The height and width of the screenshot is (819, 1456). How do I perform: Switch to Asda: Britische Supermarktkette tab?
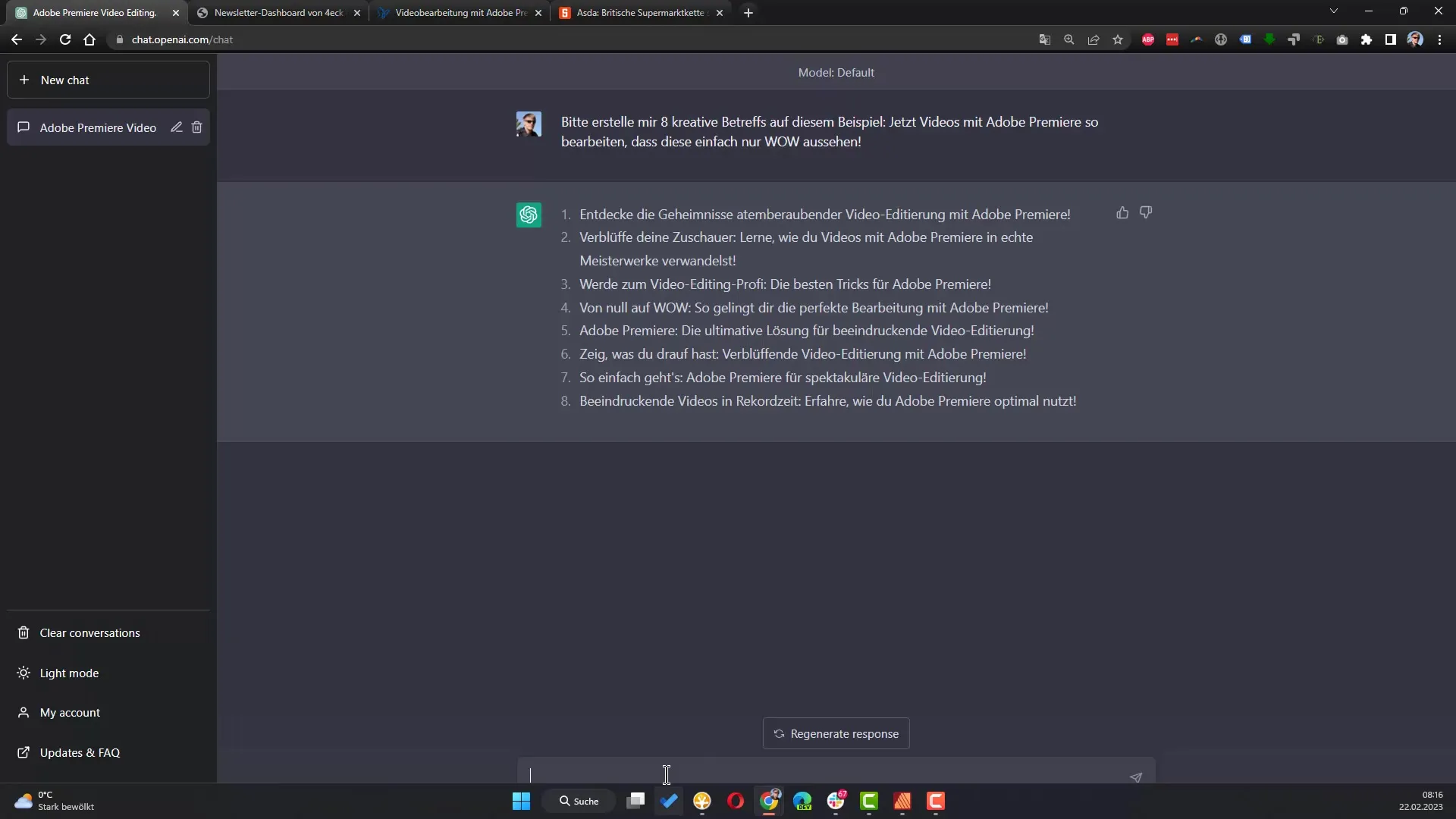pyautogui.click(x=640, y=13)
